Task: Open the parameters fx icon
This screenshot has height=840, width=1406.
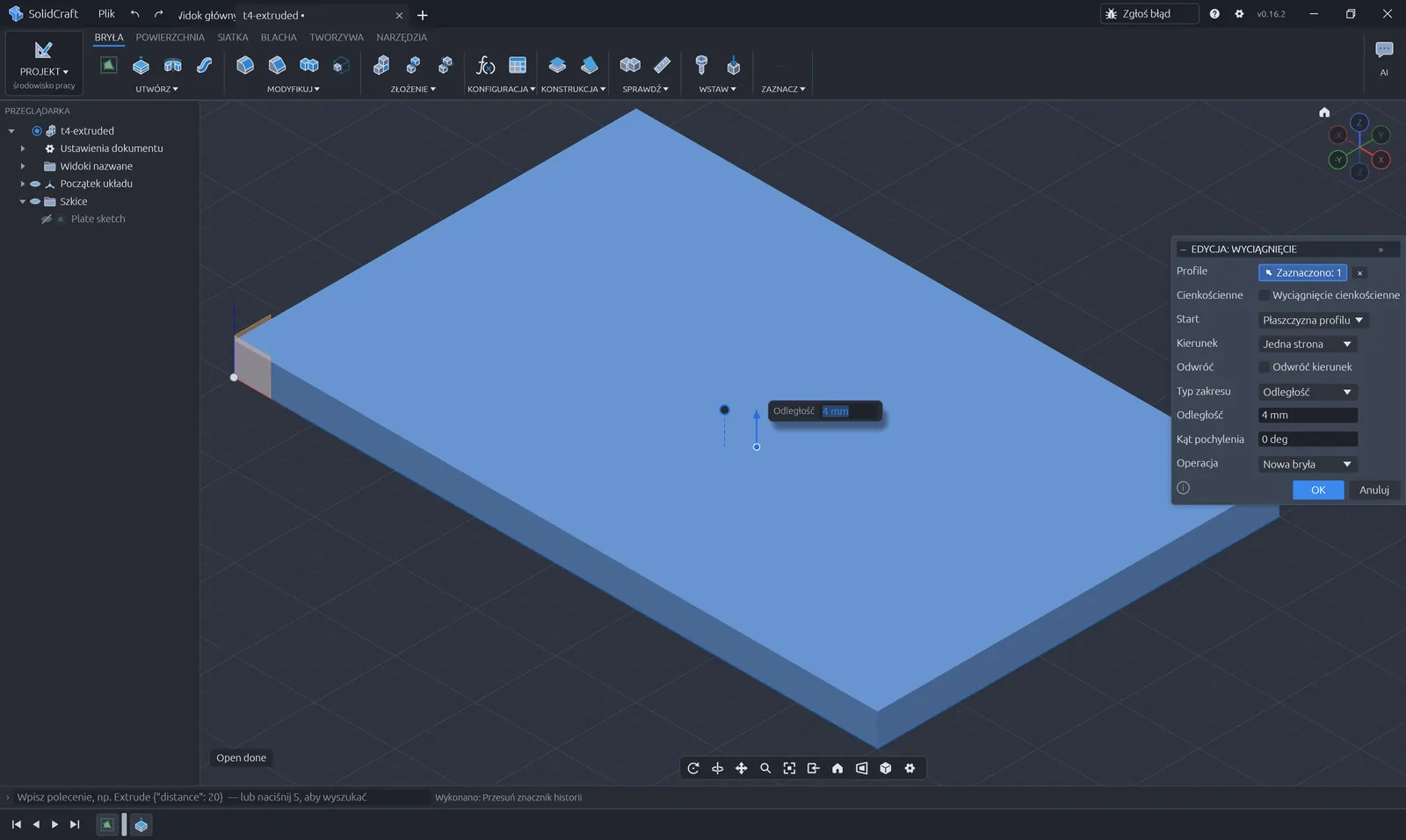Action: click(x=485, y=65)
